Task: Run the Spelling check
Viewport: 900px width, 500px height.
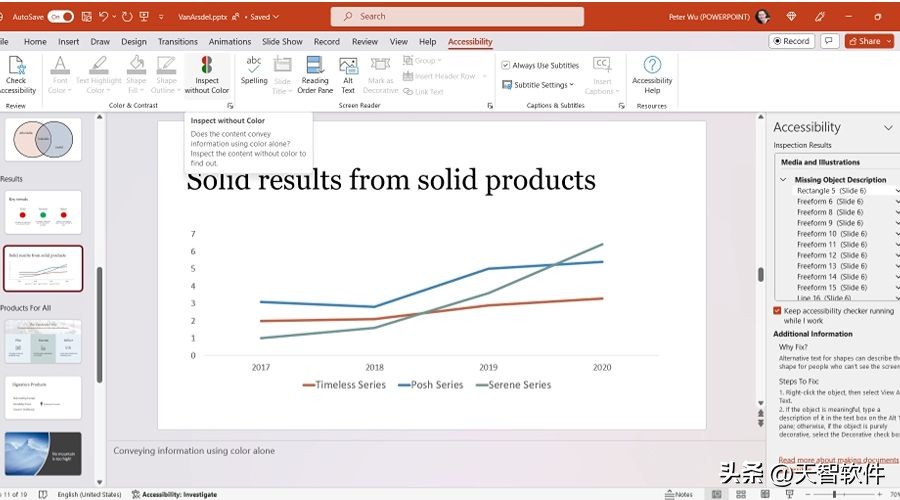Action: click(x=254, y=71)
